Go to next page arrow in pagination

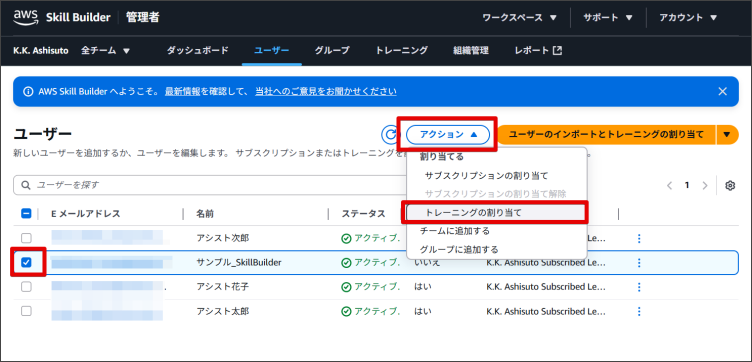(705, 186)
